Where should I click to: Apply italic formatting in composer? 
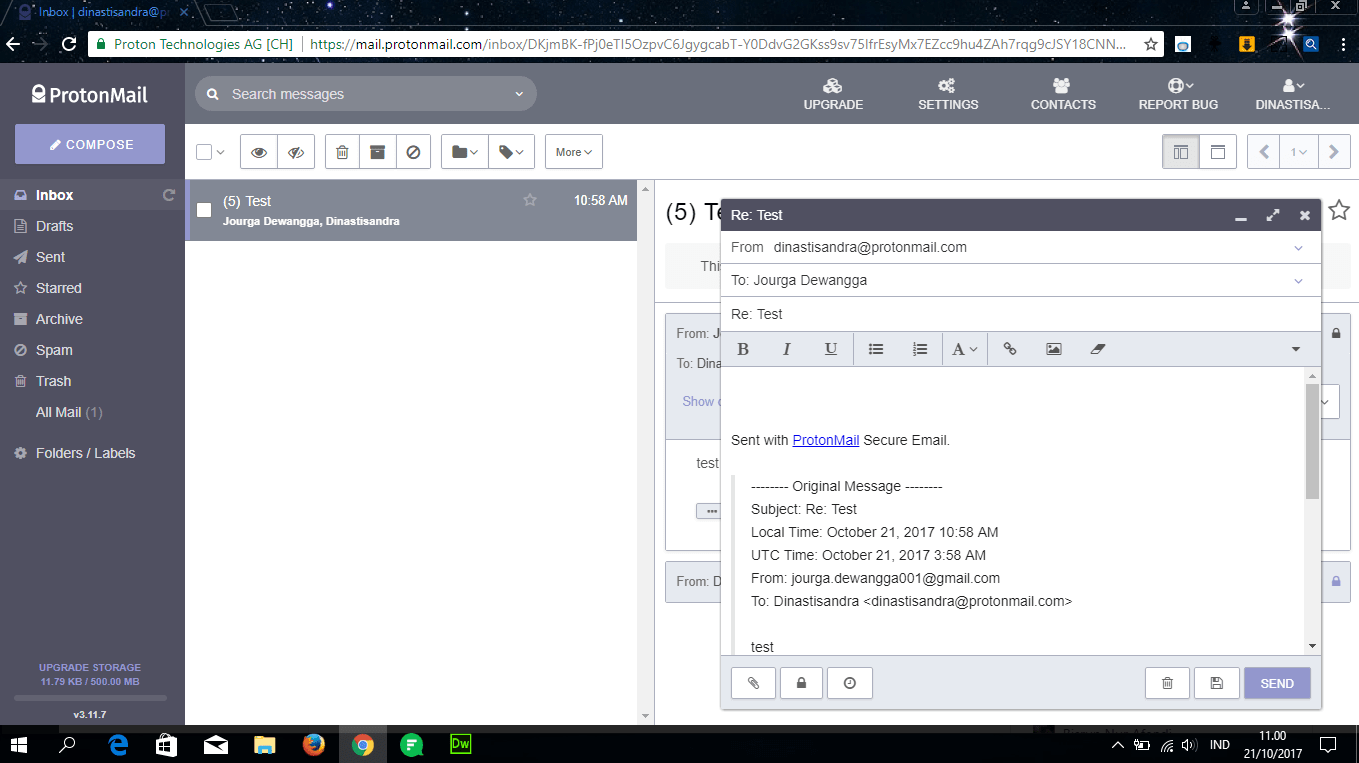pyautogui.click(x=787, y=349)
